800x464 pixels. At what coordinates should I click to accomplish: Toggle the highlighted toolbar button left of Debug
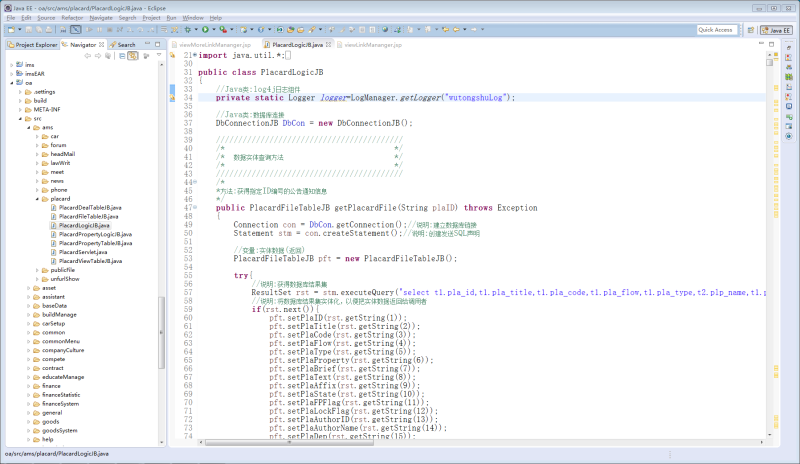76,30
